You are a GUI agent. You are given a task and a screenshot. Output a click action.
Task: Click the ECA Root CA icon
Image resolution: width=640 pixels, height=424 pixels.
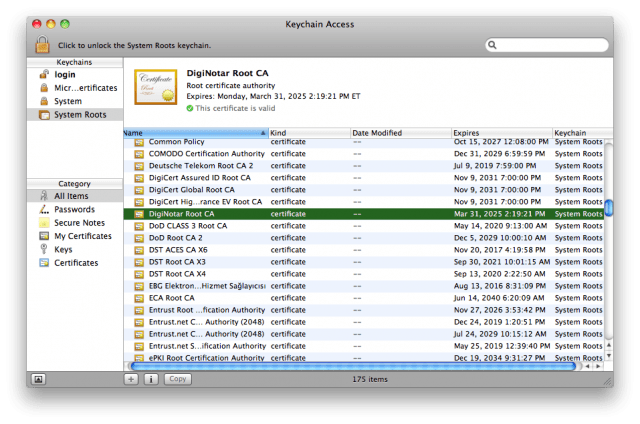139,298
